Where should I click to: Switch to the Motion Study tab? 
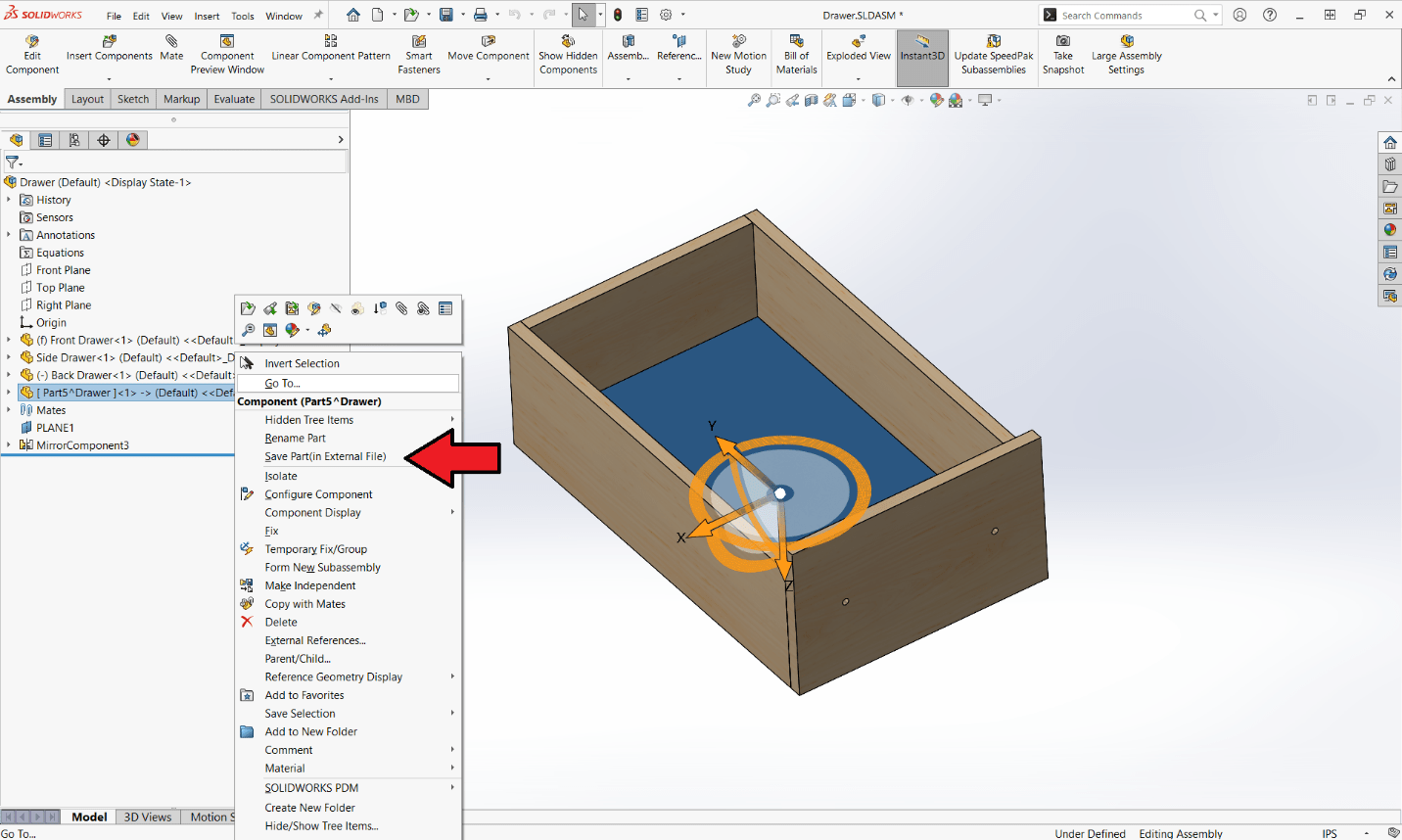[x=212, y=817]
